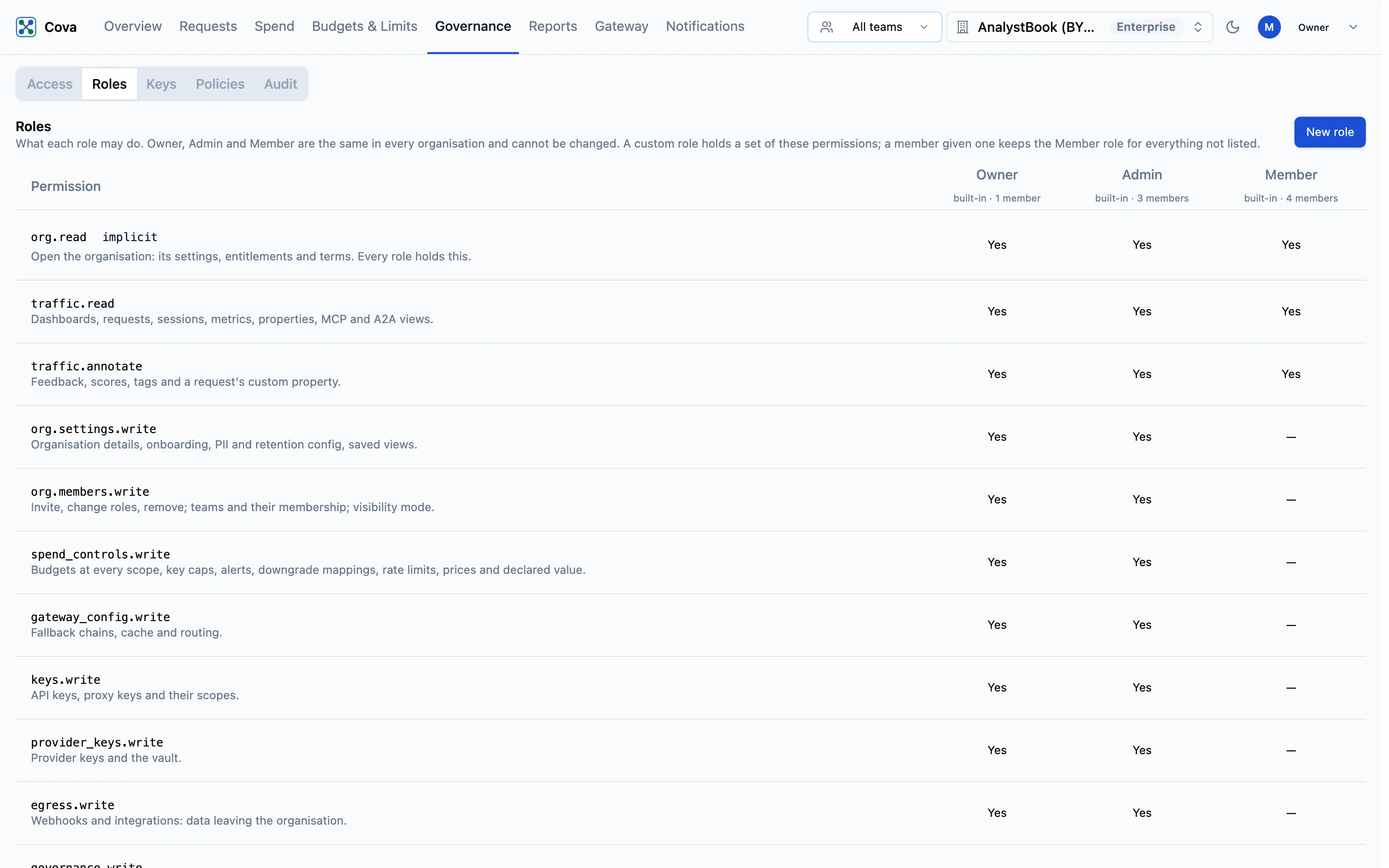Screen dimensions: 1389x868
Task: Select the Roles tab
Action: 109,84
